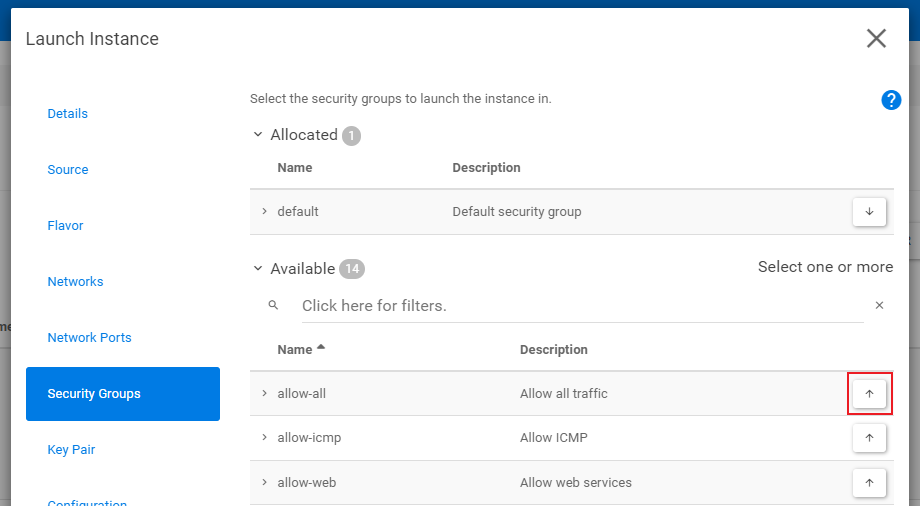
Task: Click the 'default' group name
Action: 297,211
